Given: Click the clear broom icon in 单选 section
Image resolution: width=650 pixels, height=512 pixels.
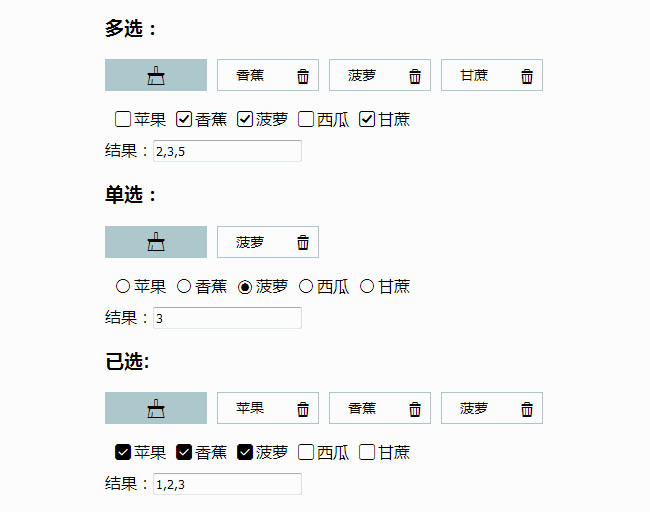Looking at the screenshot, I should click(156, 242).
